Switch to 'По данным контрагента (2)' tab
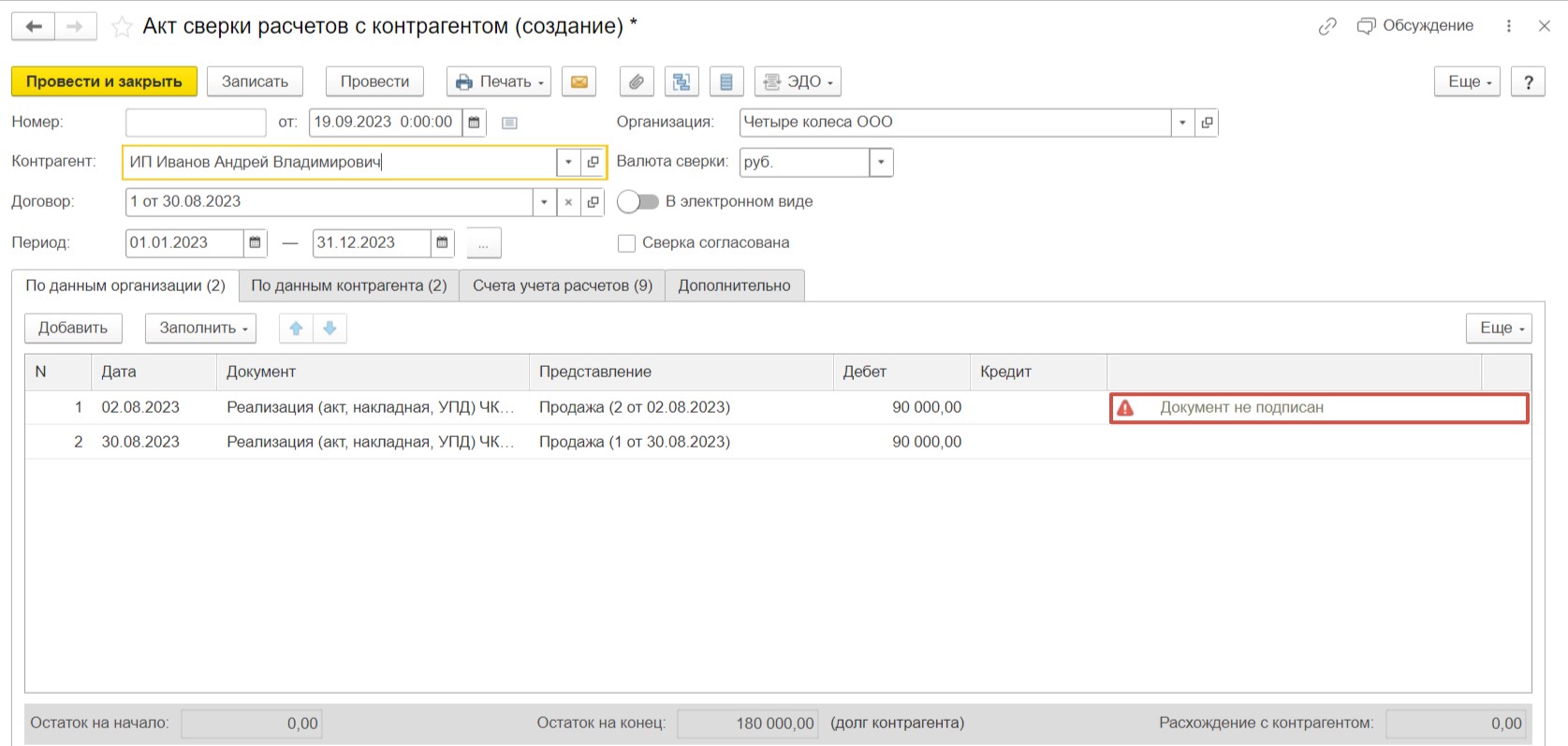The width and height of the screenshot is (1568, 746). coord(348,285)
